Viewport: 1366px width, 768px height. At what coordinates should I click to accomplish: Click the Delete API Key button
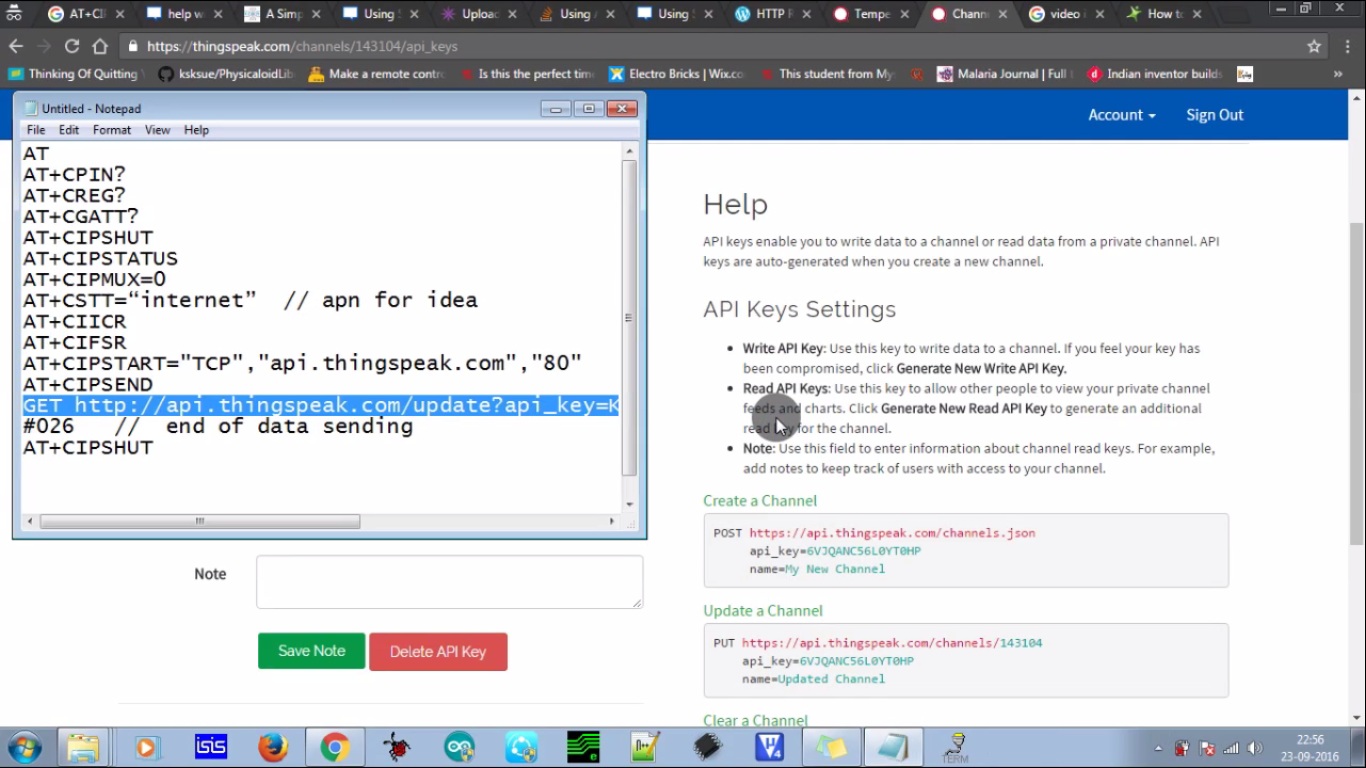pos(438,652)
